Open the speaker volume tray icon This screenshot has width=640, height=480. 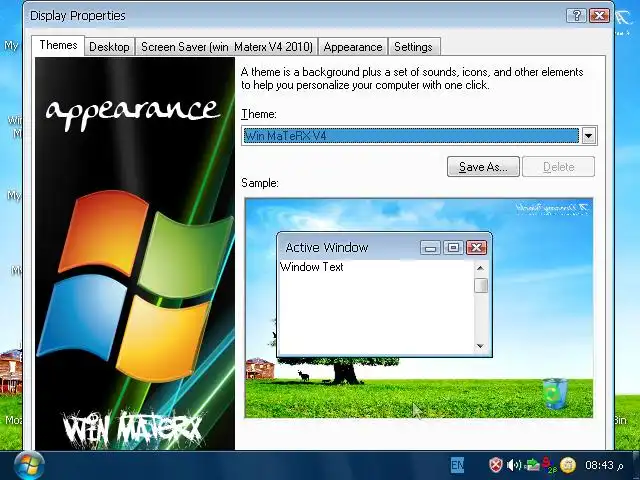pyautogui.click(x=514, y=465)
